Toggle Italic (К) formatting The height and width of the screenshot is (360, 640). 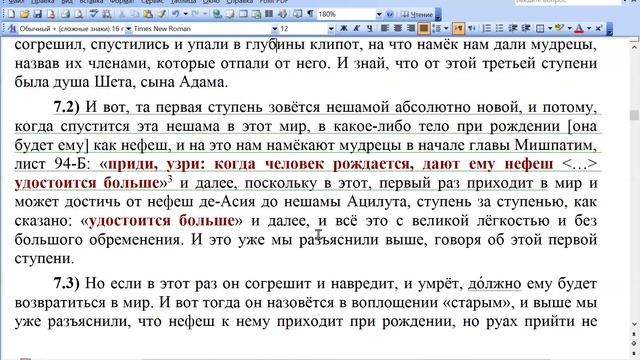[356, 28]
